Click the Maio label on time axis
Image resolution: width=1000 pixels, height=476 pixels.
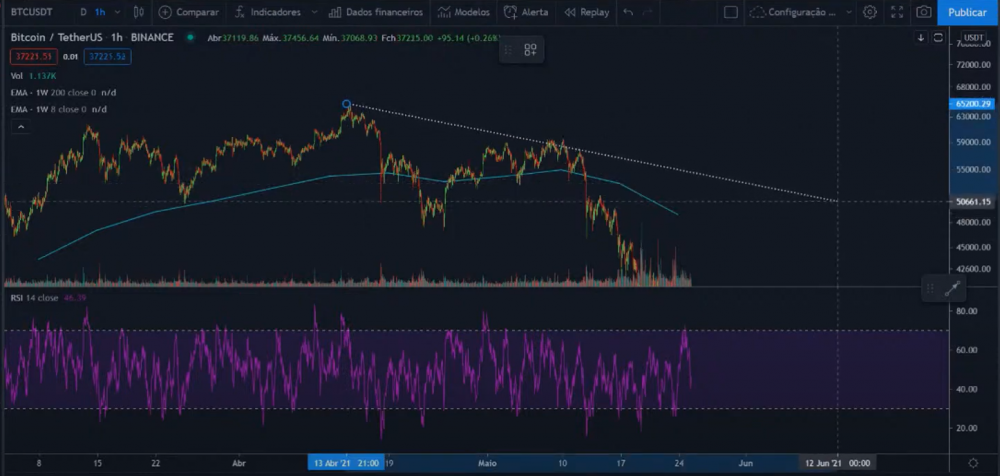pos(487,463)
